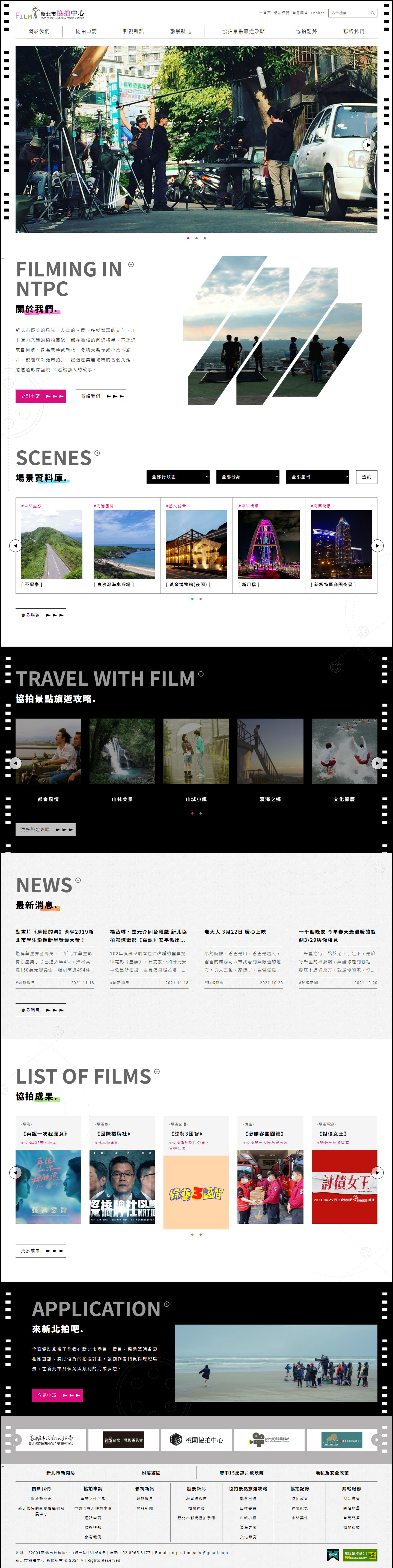Screen dimensions: 393x1568
Task: Click pink 立刻申請 in Application section
Action: (x=57, y=1395)
